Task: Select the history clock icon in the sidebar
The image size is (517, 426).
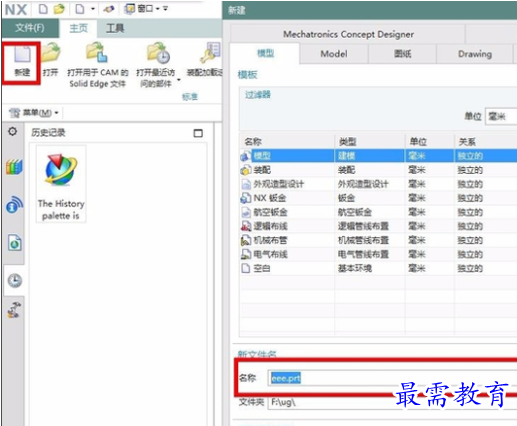Action: click(15, 280)
